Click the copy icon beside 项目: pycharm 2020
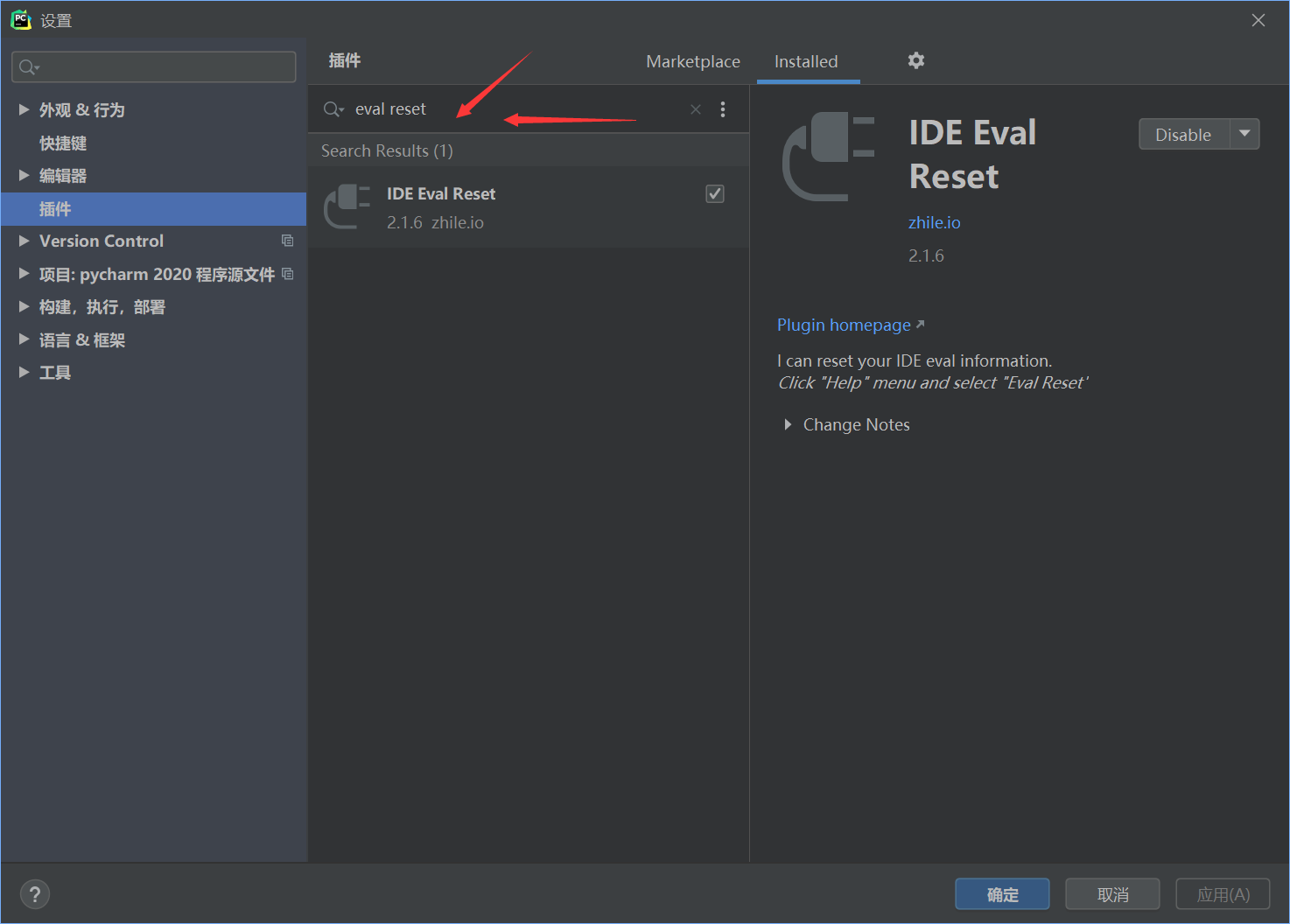Viewport: 1290px width, 924px height. pos(287,273)
